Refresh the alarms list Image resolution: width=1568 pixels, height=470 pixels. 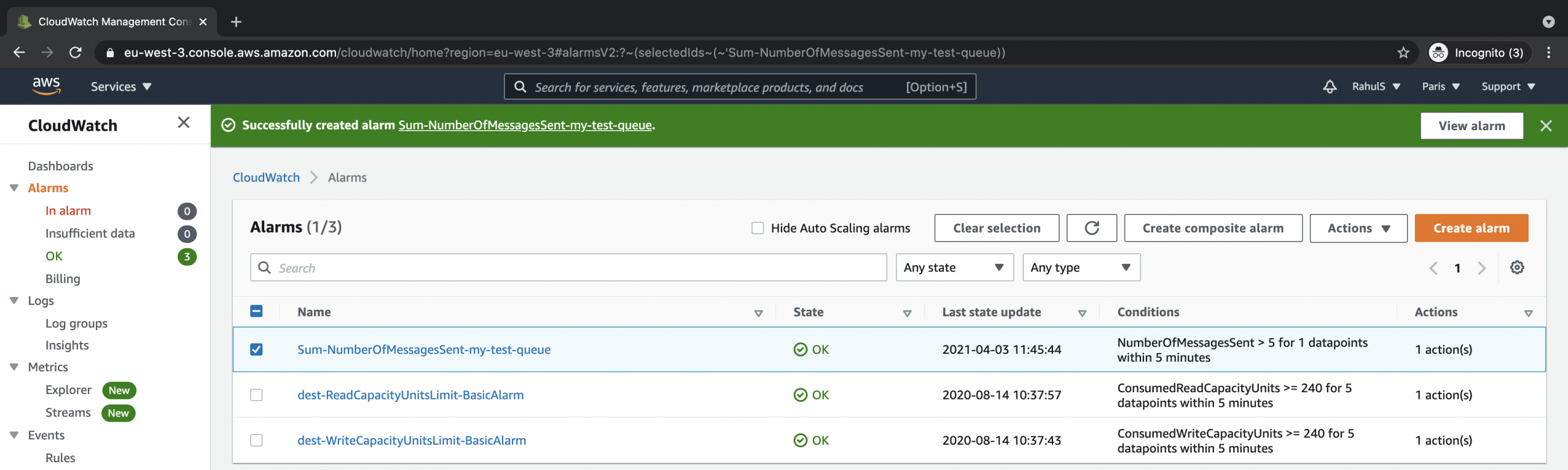click(1092, 228)
